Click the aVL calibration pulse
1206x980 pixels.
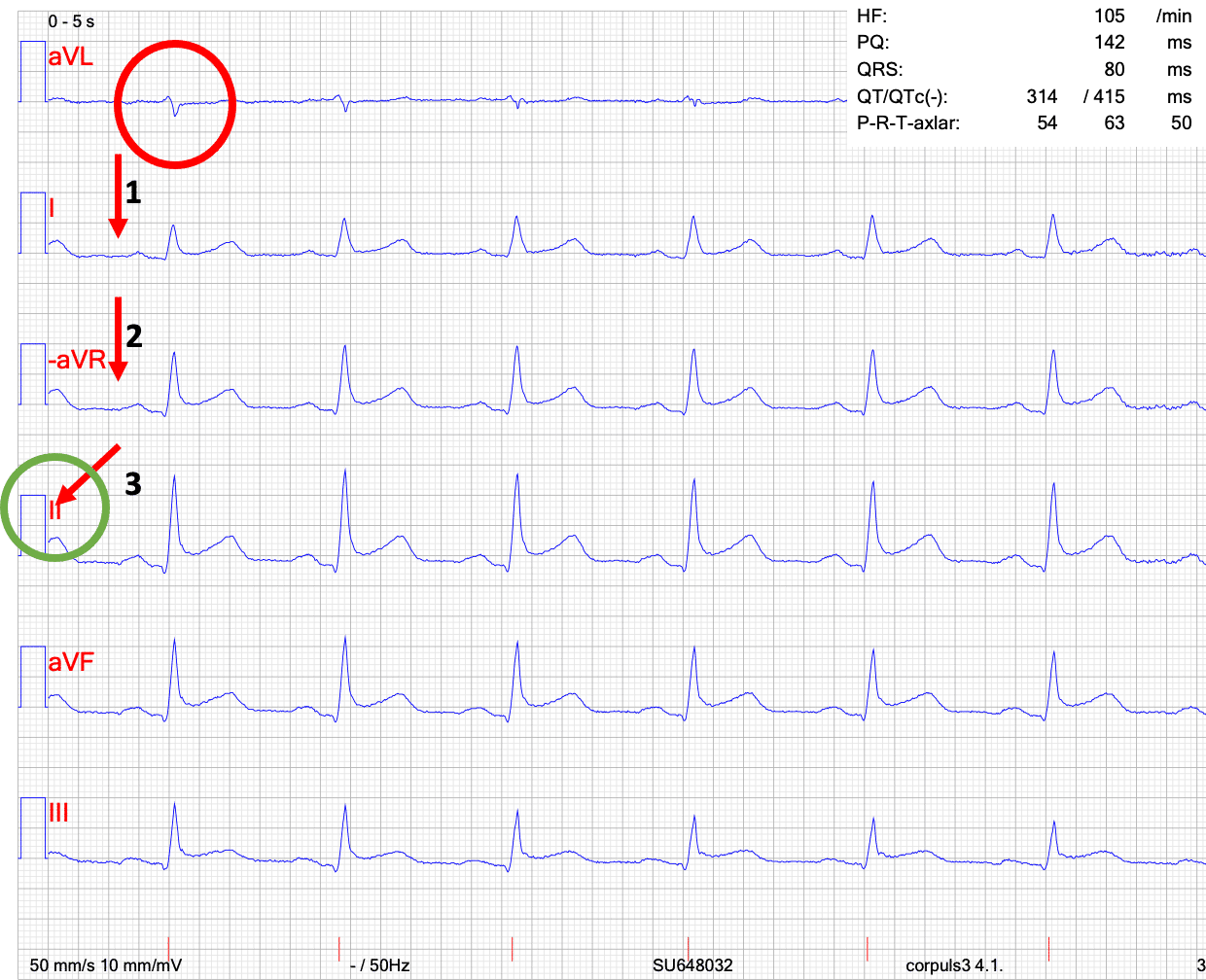tap(32, 72)
